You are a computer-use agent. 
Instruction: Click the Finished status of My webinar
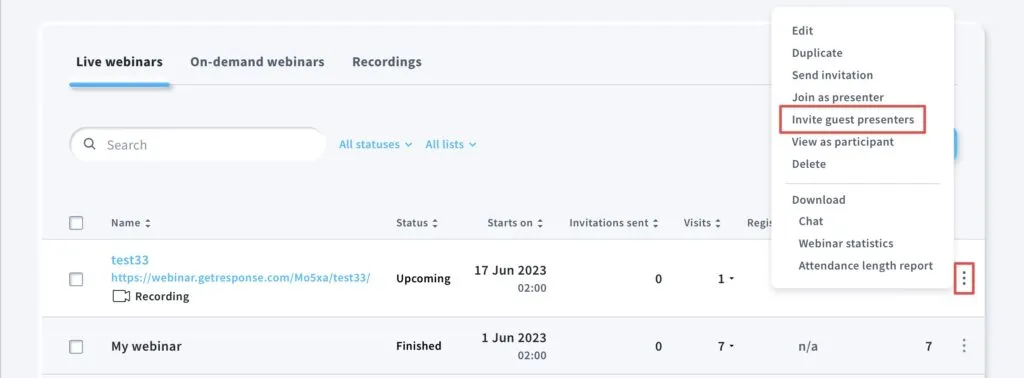pyautogui.click(x=419, y=346)
